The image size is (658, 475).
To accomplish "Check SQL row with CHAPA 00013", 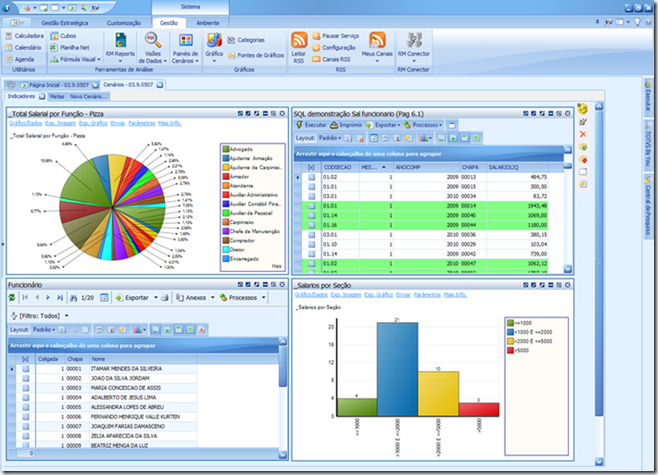I will point(311,177).
